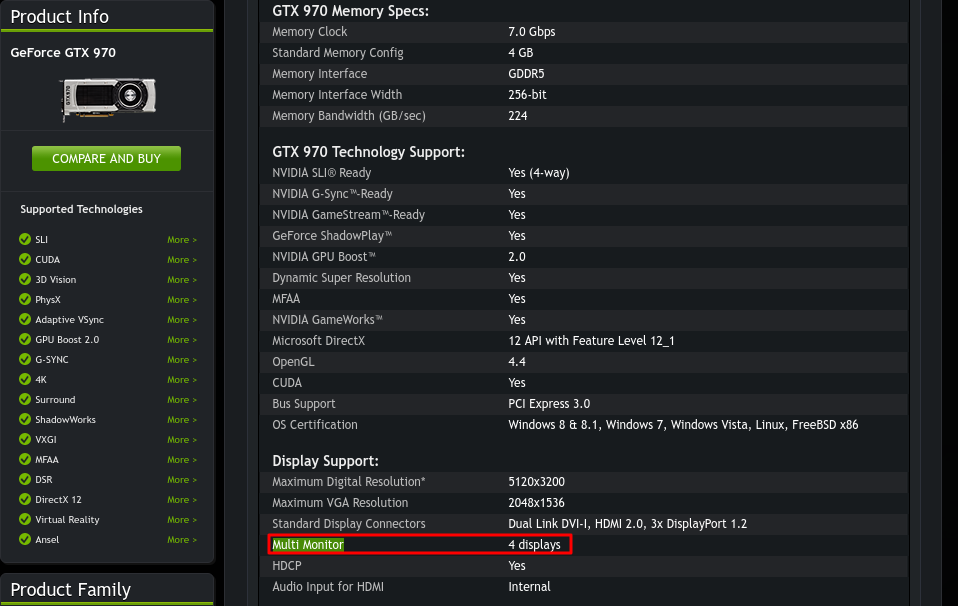Image resolution: width=958 pixels, height=606 pixels.
Task: Click the 'NVIDIA G-Sync-Ready' row label
Action: [332, 194]
